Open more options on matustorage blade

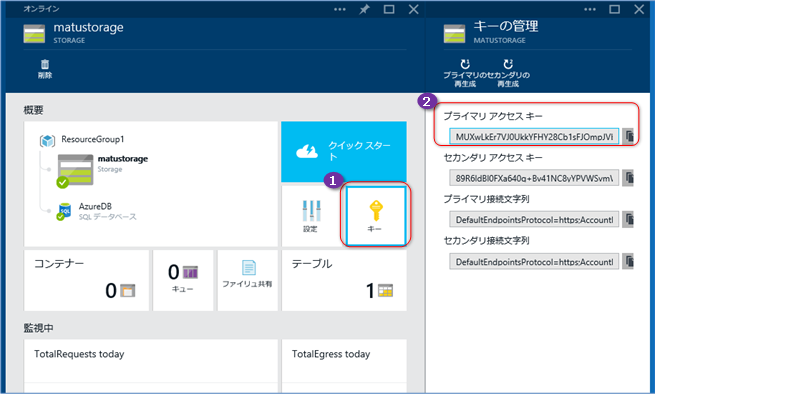(x=339, y=9)
